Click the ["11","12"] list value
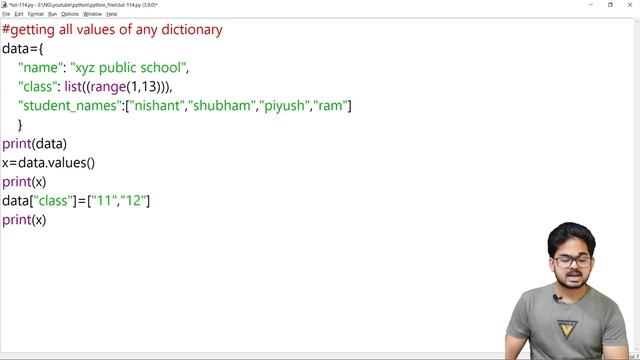This screenshot has width=640, height=360. click(x=118, y=201)
